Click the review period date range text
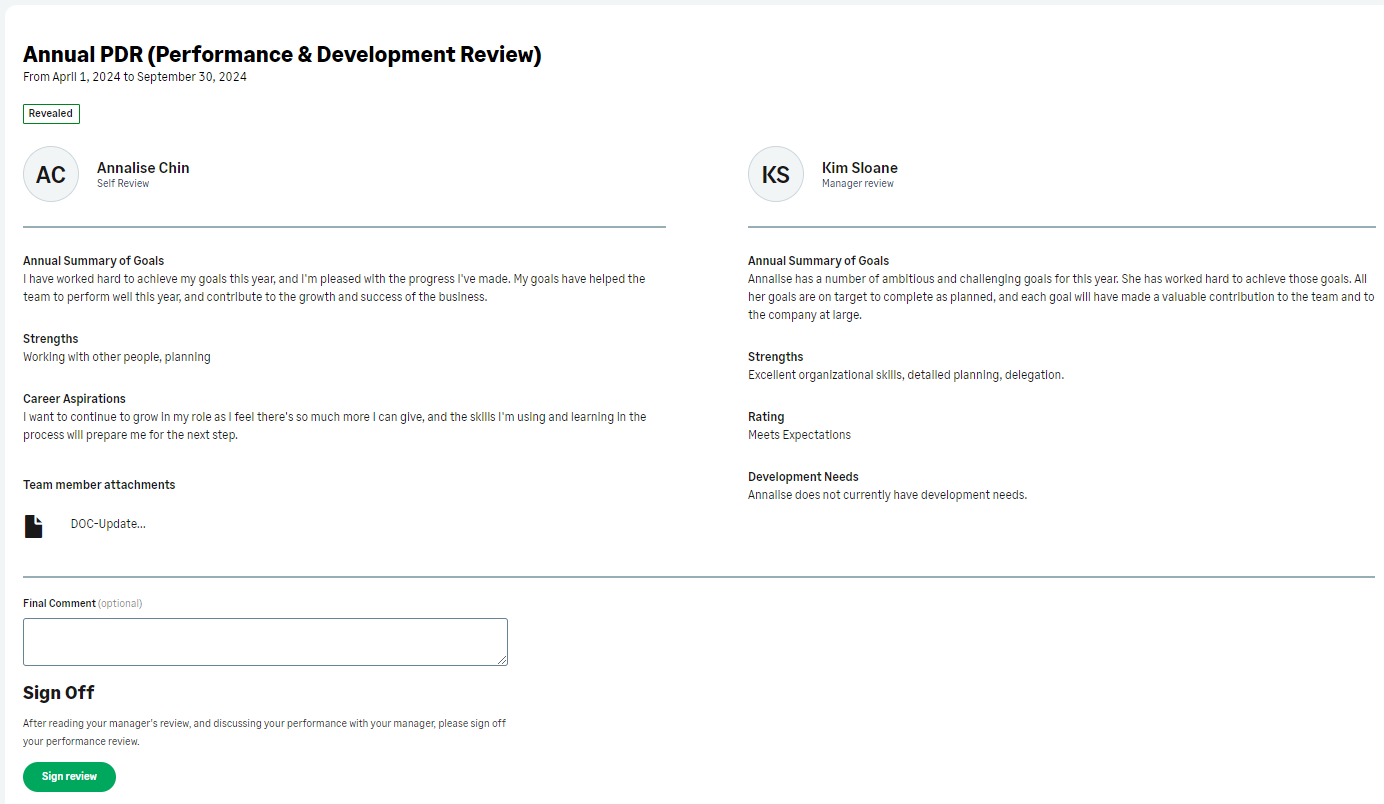 click(x=135, y=77)
